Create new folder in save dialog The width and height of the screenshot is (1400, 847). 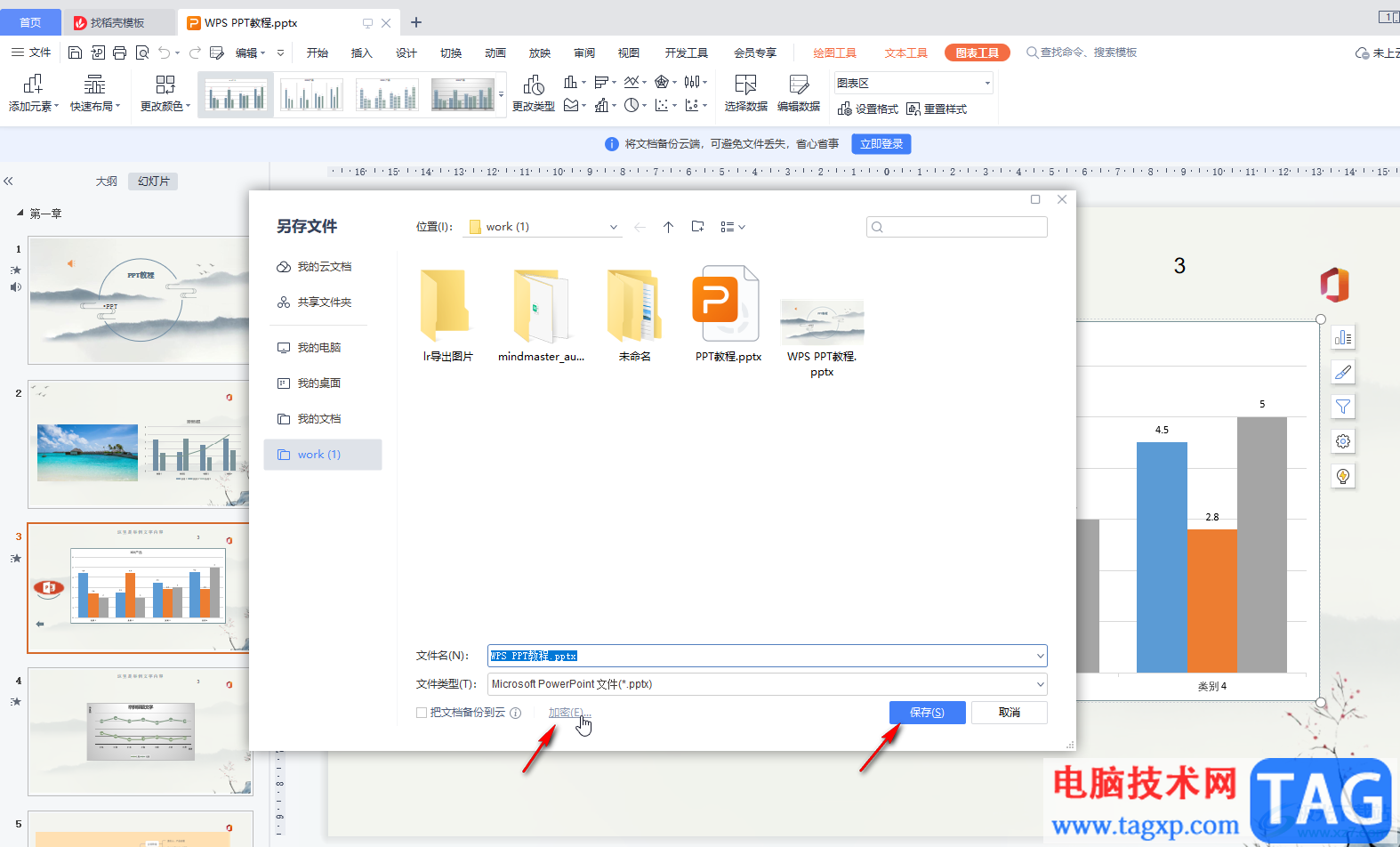pos(698,227)
